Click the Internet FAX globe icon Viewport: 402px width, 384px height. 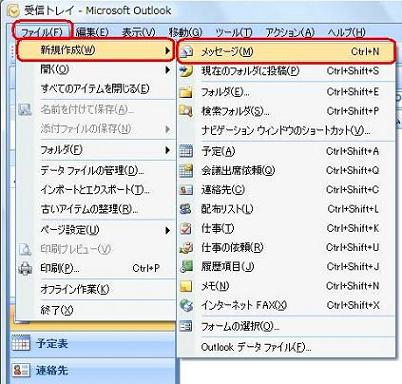186,305
